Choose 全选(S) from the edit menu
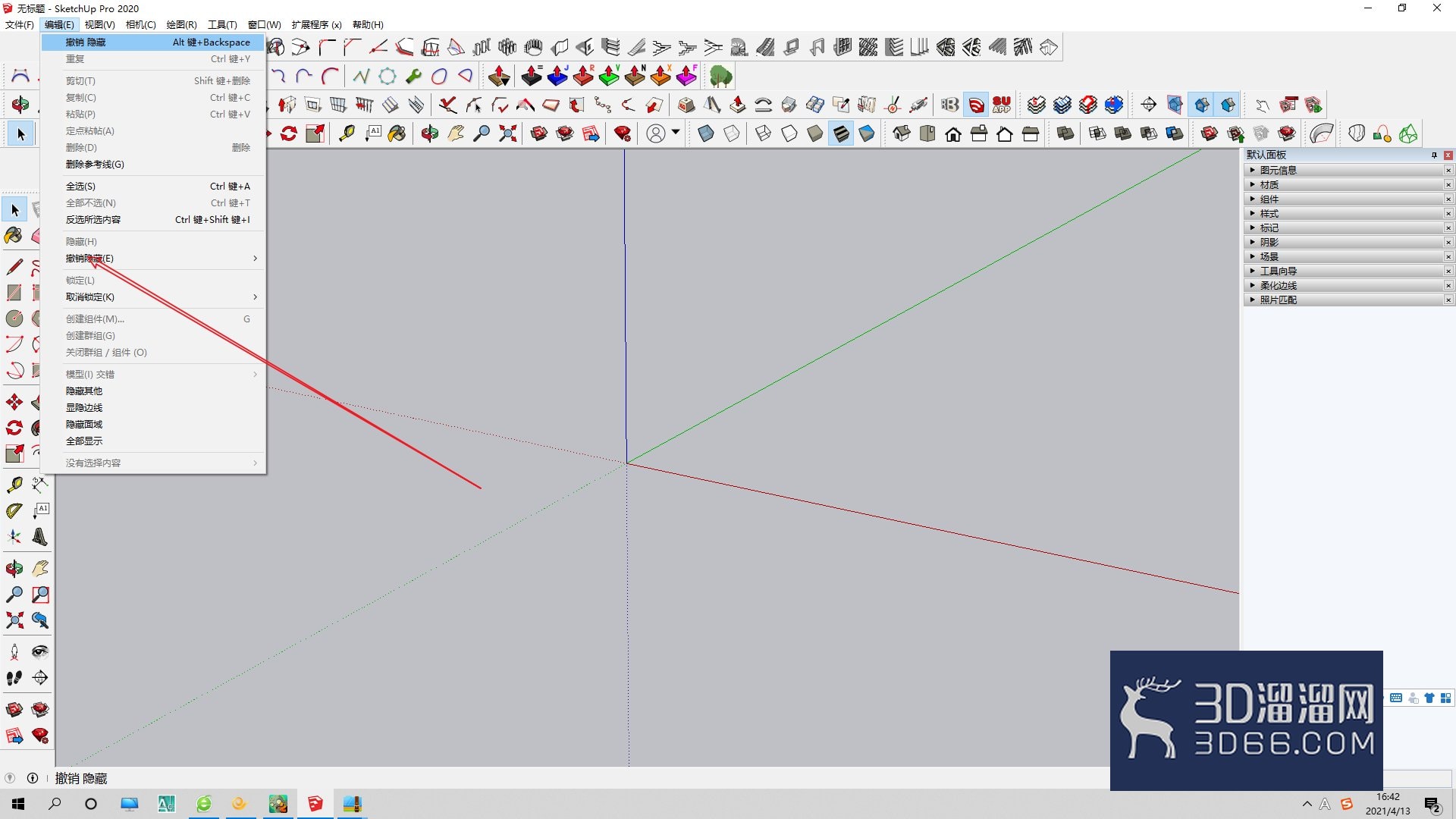 coord(152,187)
